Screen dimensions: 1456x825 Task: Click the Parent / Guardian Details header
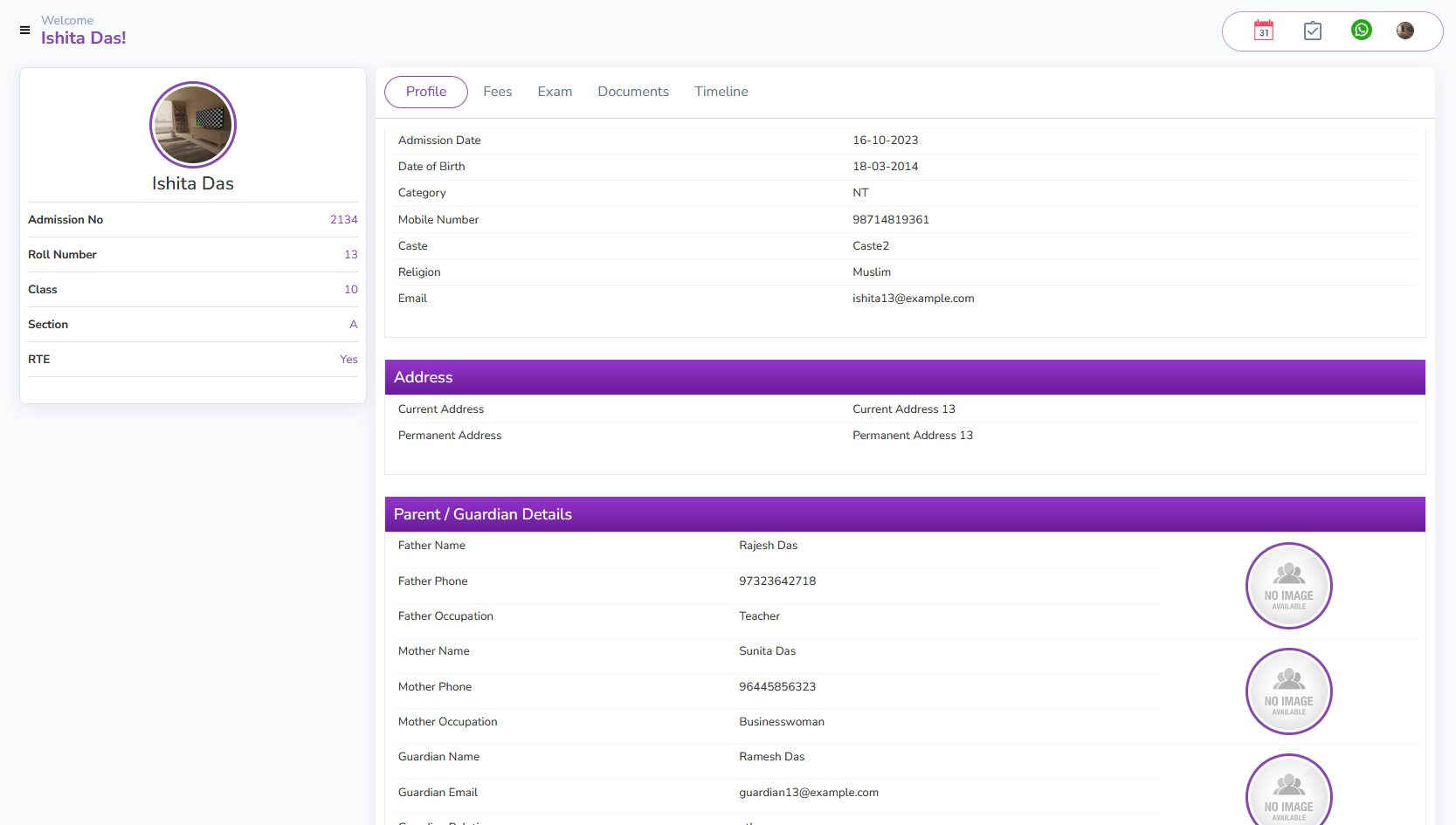tap(483, 514)
